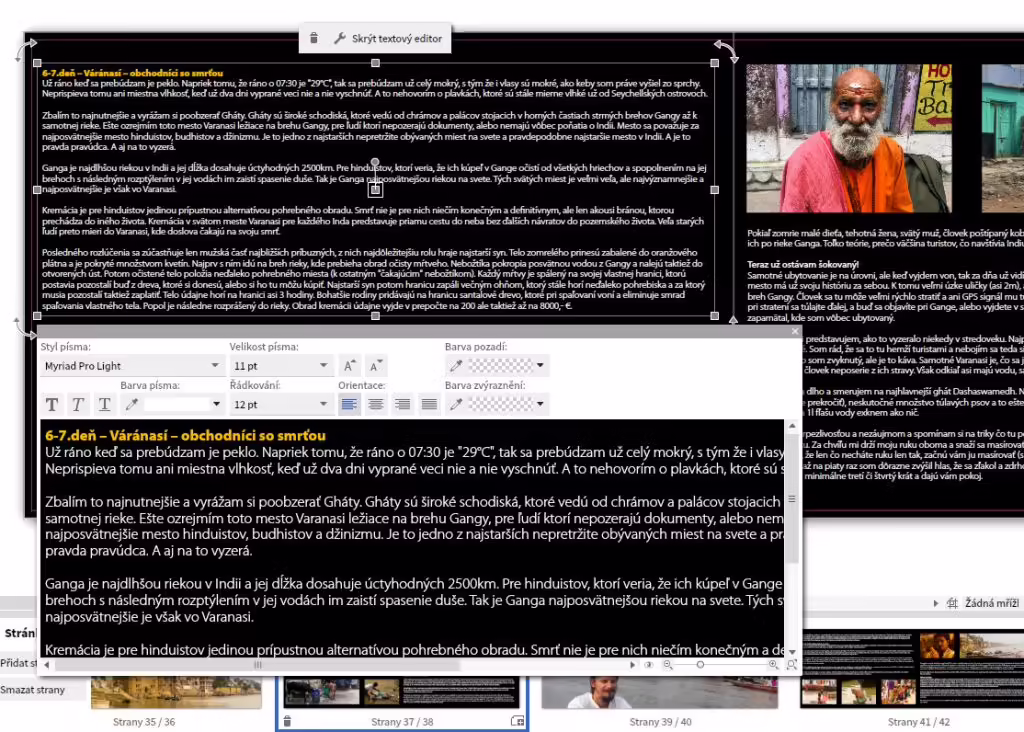The width and height of the screenshot is (1024, 732).
Task: Click the Barva pozadí color swatch
Action: point(501,366)
